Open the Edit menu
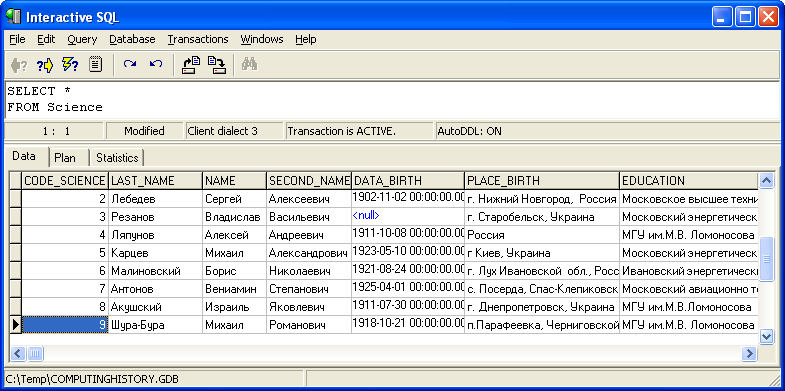Viewport: 785px width, 391px height. pyautogui.click(x=46, y=39)
